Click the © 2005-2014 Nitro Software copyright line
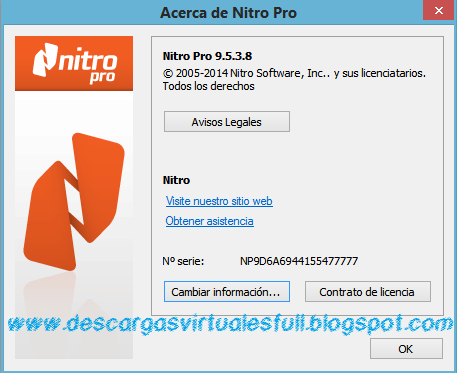Viewport: 457px width, 373px height. click(x=294, y=73)
